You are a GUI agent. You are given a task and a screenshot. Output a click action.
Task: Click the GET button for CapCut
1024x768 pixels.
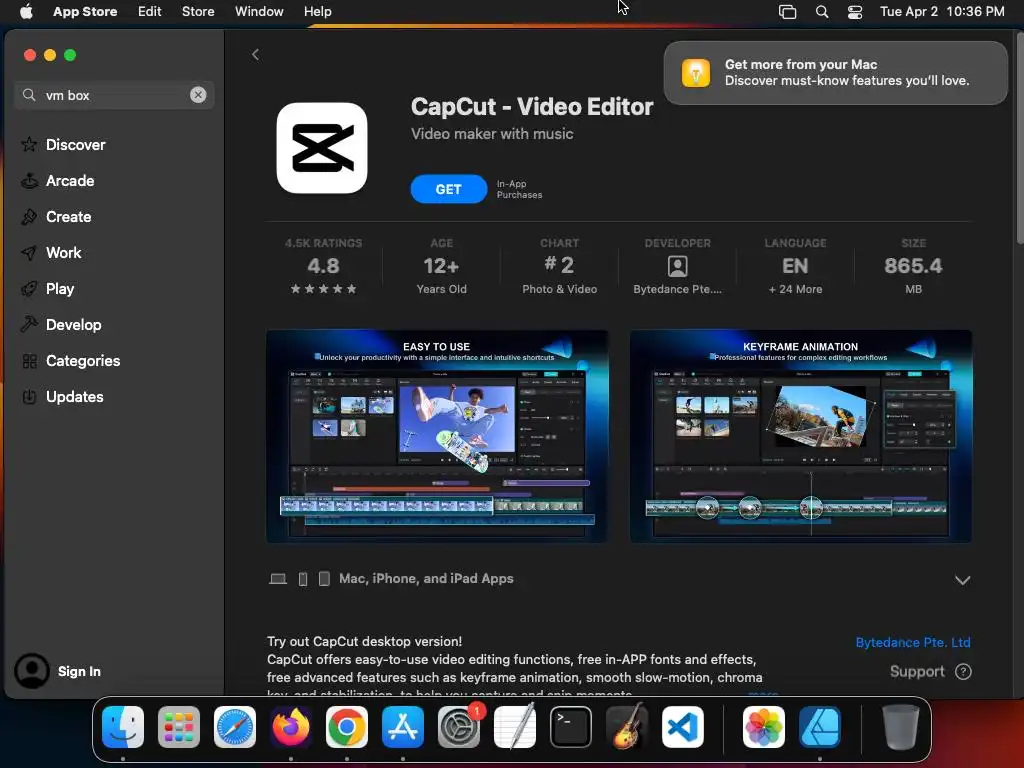click(x=449, y=189)
